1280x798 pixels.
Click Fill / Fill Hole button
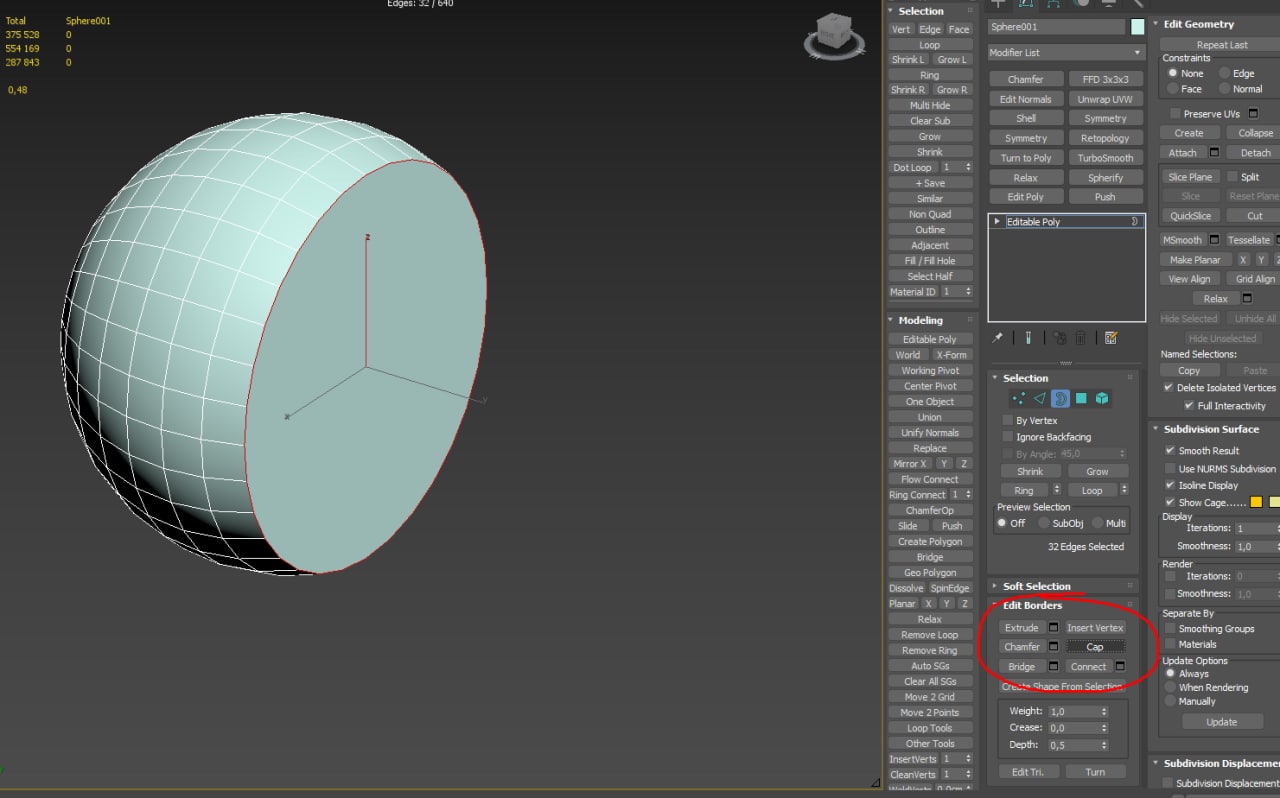click(930, 261)
